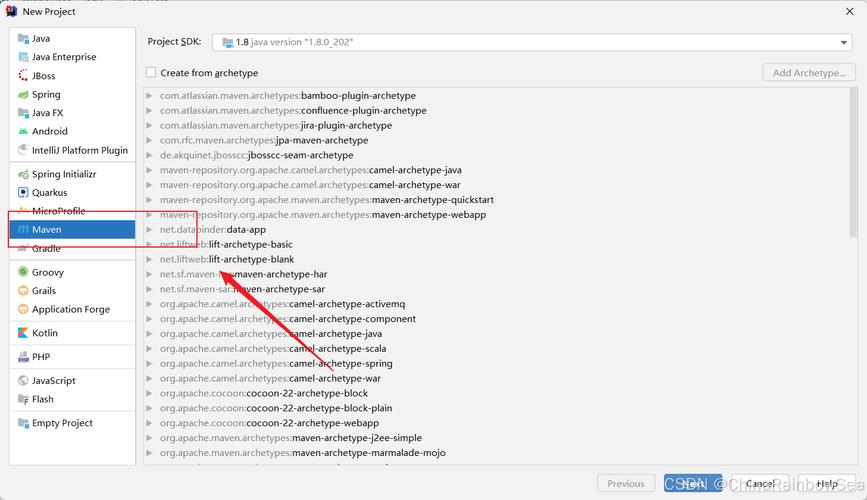Click the Quarkus icon
867x500 pixels.
tap(23, 192)
